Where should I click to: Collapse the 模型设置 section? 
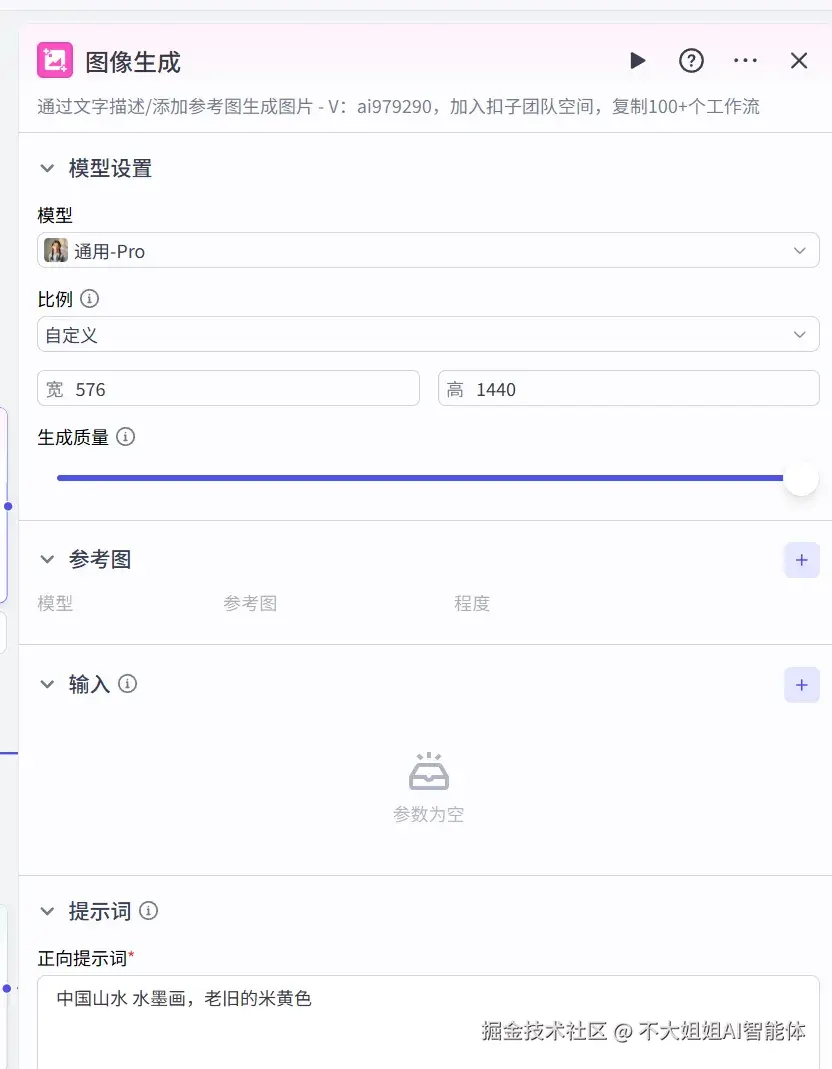tap(46, 168)
